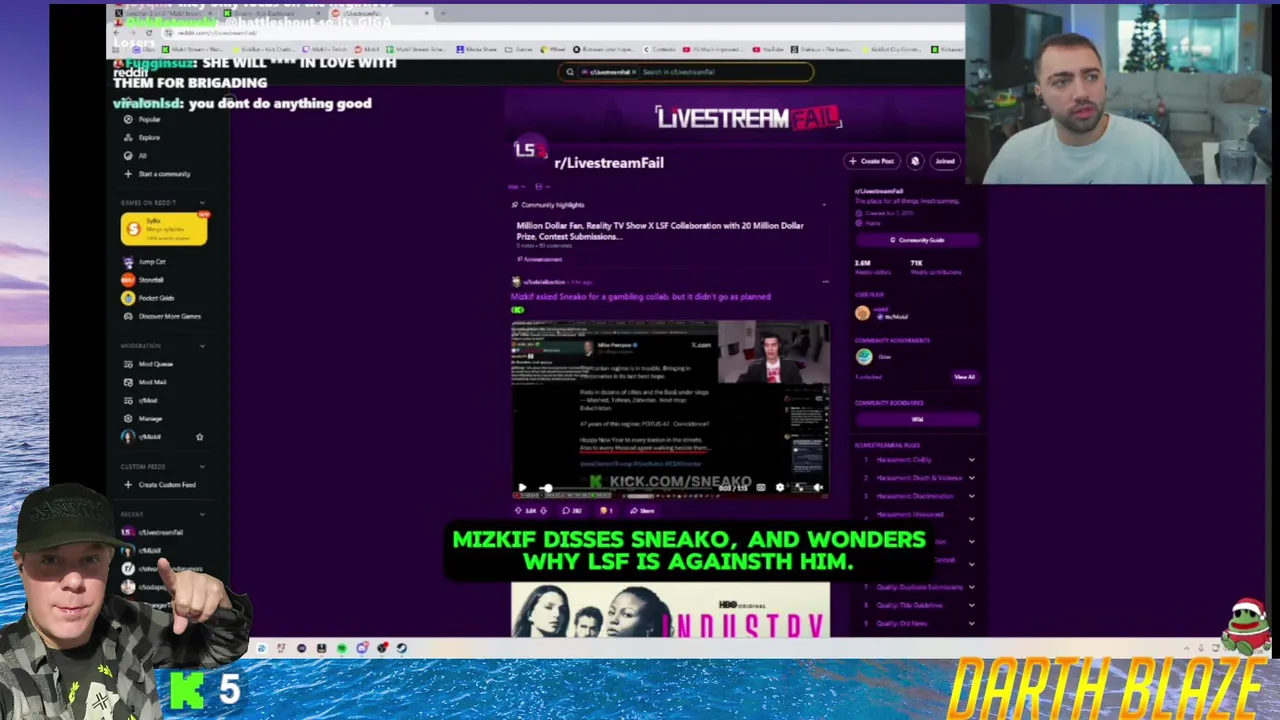This screenshot has width=1280, height=720.
Task: Click Create Custom Feed
Action: point(160,485)
